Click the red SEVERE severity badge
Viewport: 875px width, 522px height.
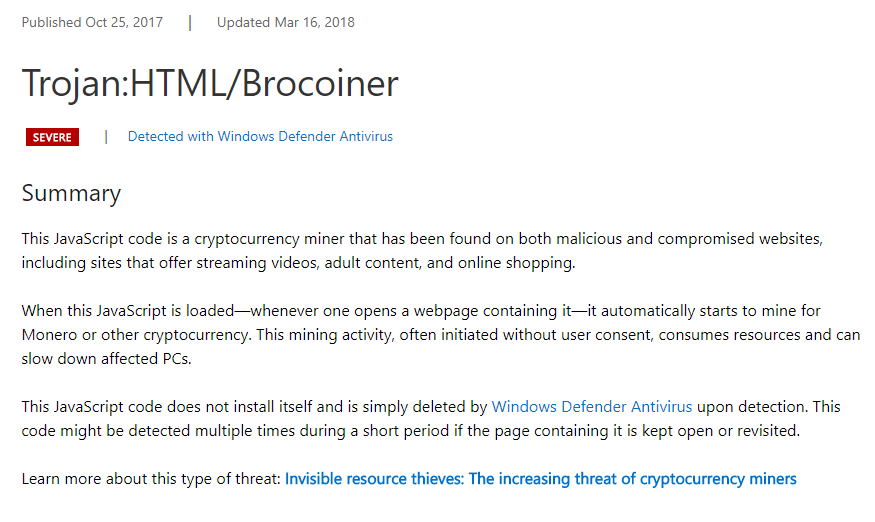[52, 137]
